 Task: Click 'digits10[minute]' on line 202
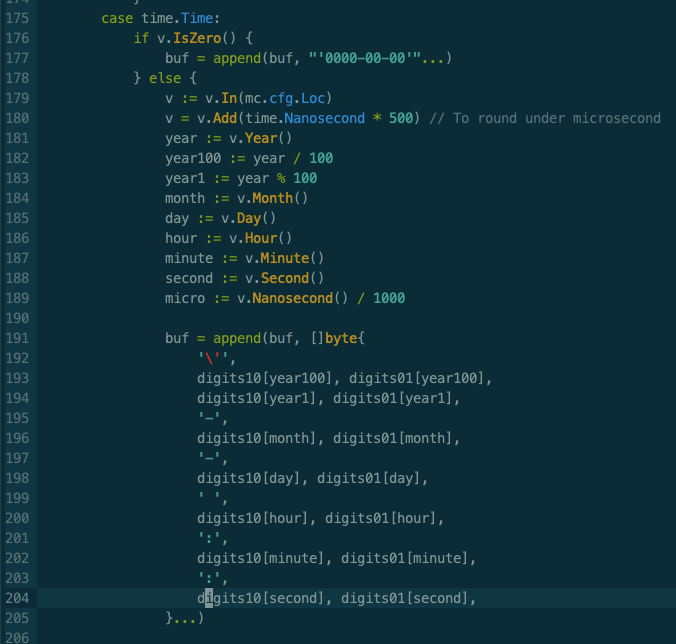coord(261,558)
